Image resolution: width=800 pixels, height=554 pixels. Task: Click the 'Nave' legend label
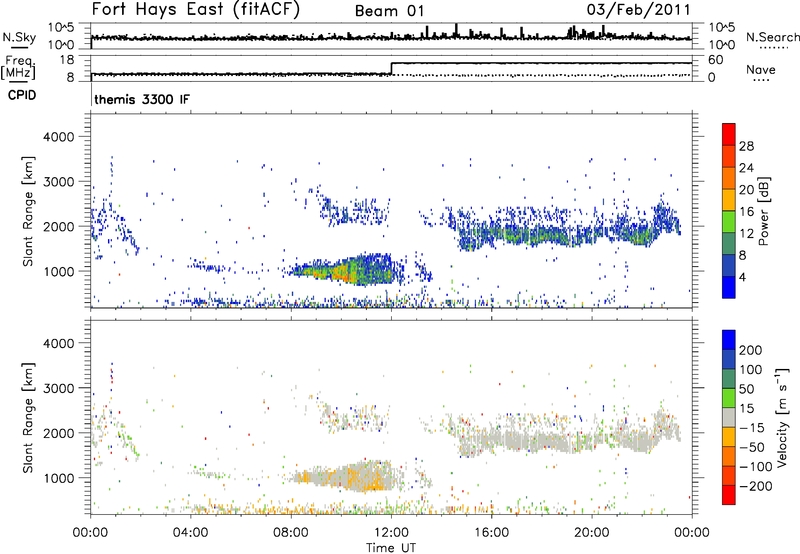coord(761,69)
